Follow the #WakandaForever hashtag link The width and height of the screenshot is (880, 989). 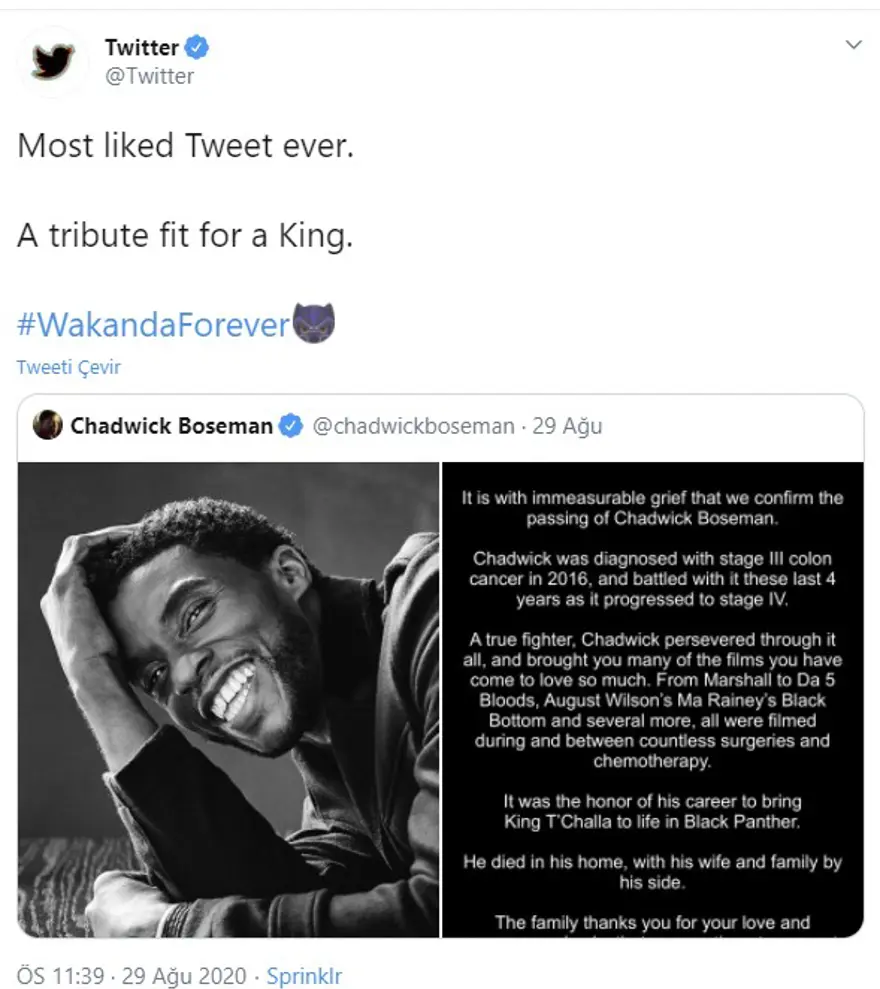click(x=153, y=324)
